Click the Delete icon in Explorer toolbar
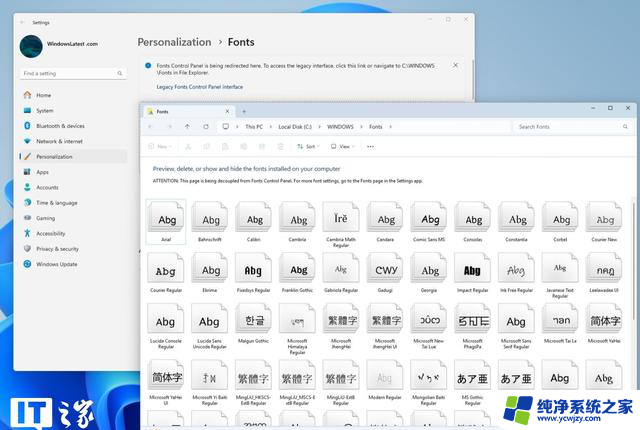 click(280, 146)
